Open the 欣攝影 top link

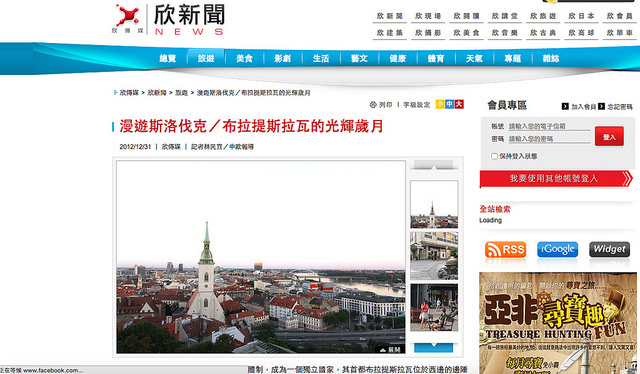[428, 33]
